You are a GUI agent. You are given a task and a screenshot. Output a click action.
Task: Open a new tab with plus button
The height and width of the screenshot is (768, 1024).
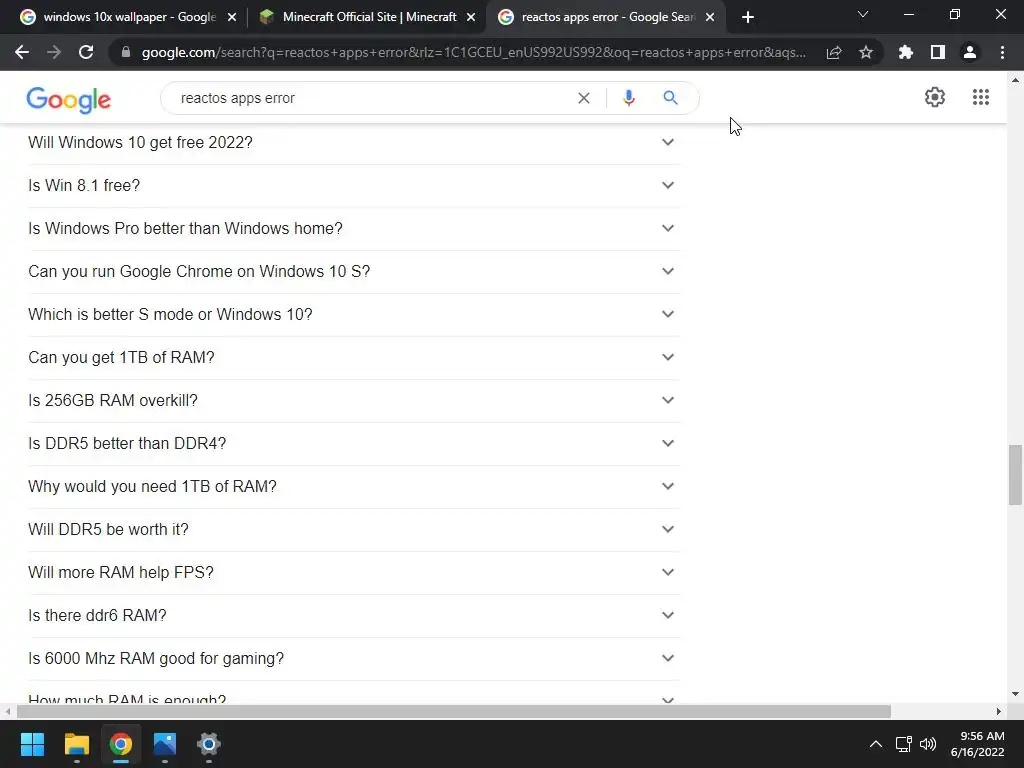pos(748,17)
